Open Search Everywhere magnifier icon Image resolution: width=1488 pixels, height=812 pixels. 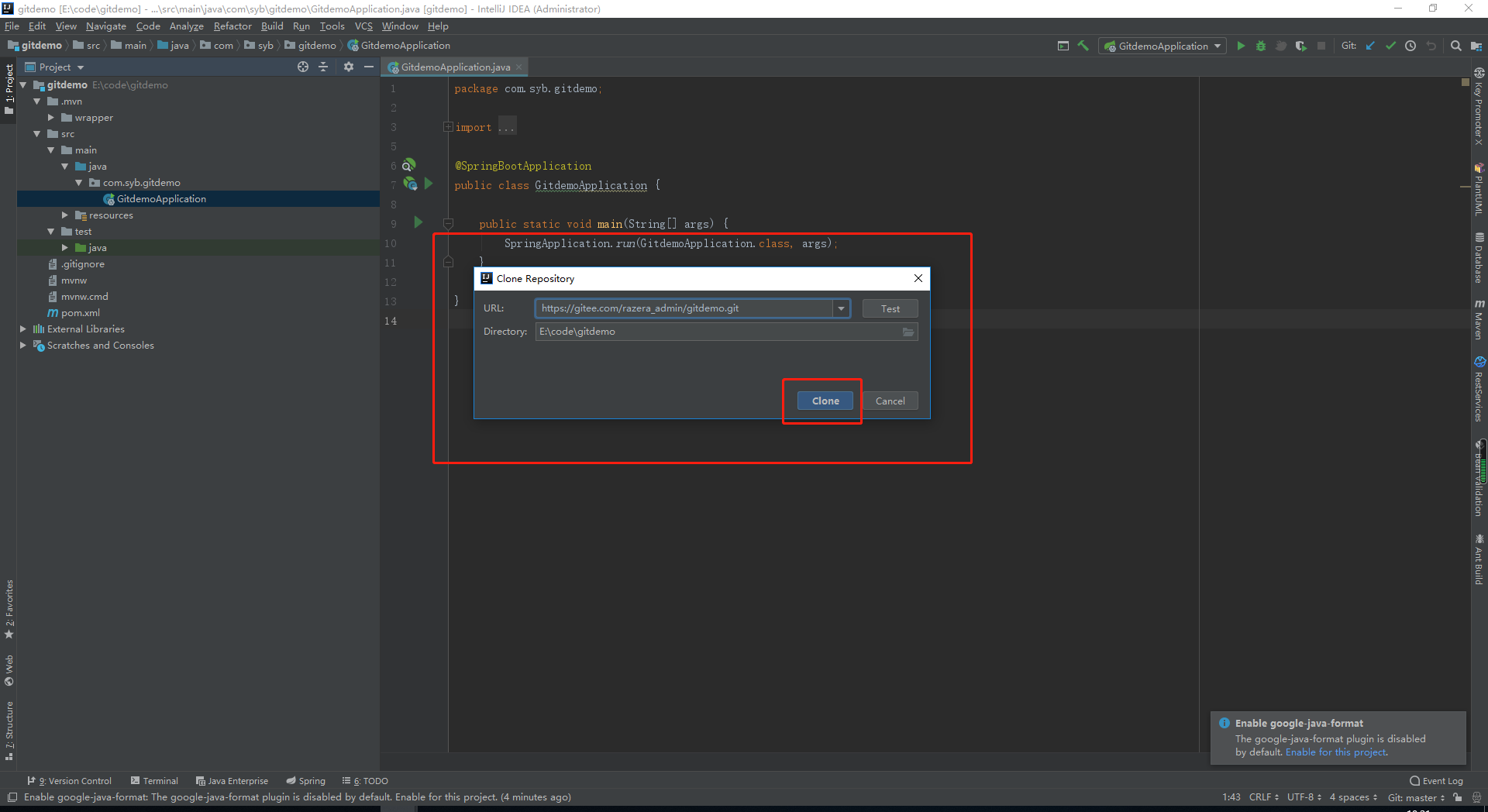click(x=1456, y=46)
